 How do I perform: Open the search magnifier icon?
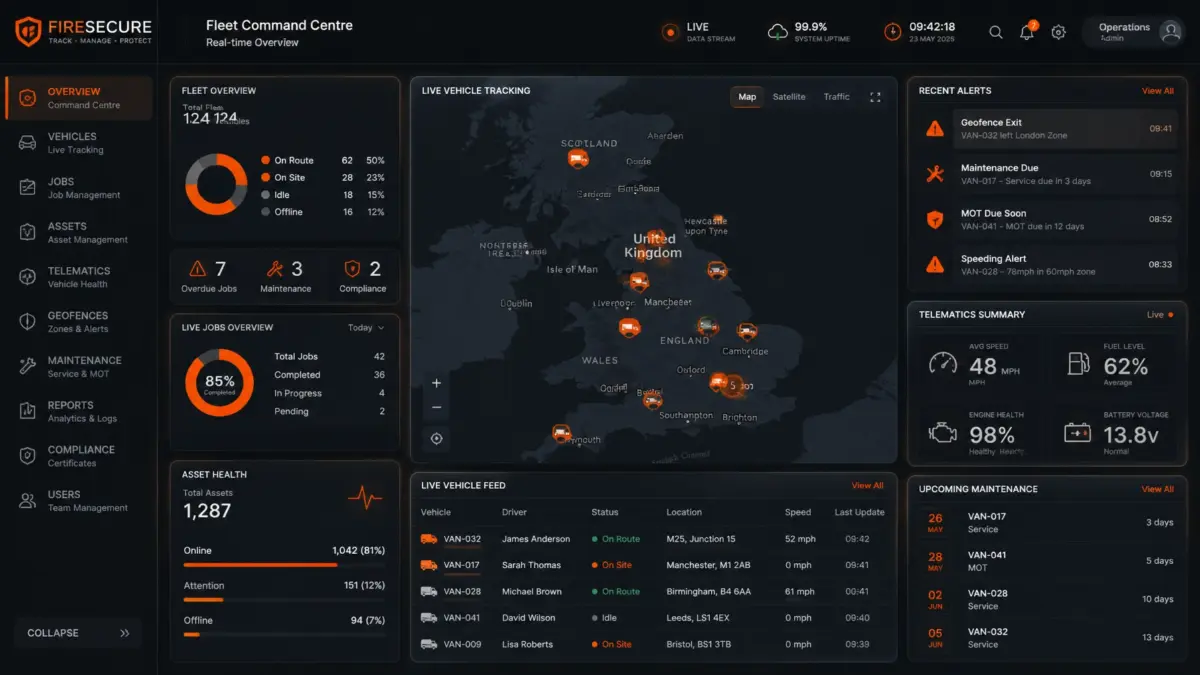996,32
